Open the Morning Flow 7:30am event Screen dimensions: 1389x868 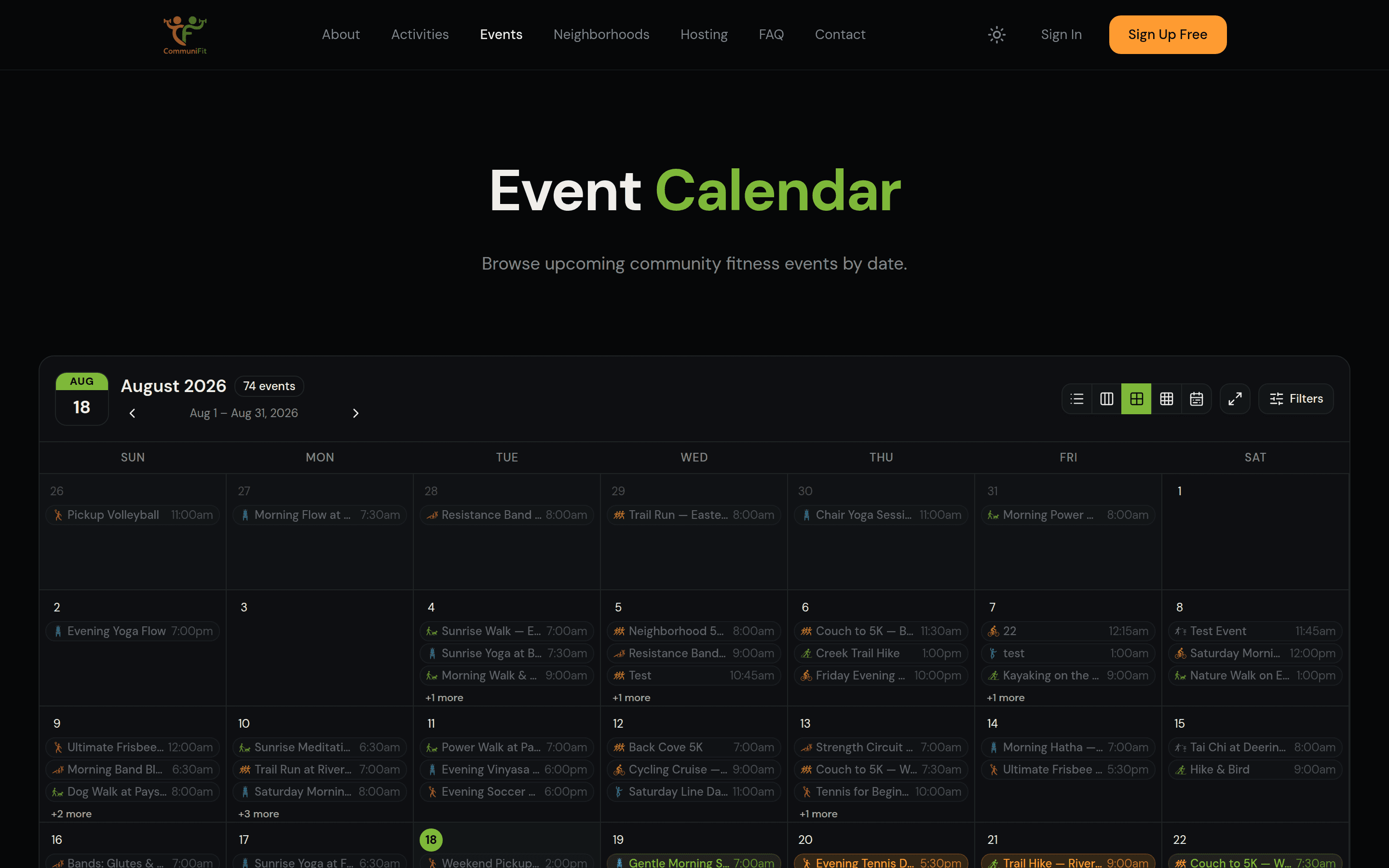coord(320,515)
